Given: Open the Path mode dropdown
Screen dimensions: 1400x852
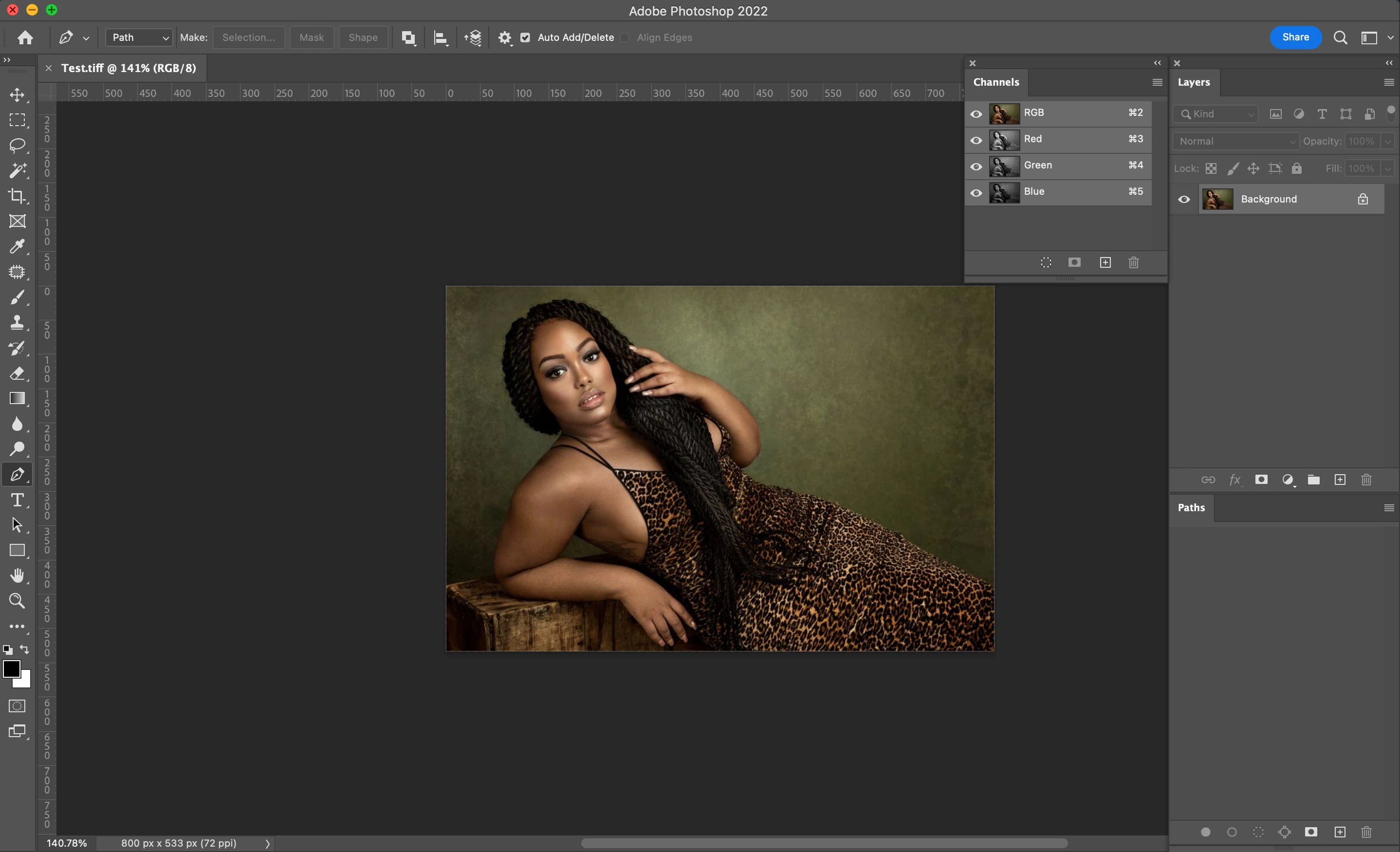Looking at the screenshot, I should [x=139, y=37].
